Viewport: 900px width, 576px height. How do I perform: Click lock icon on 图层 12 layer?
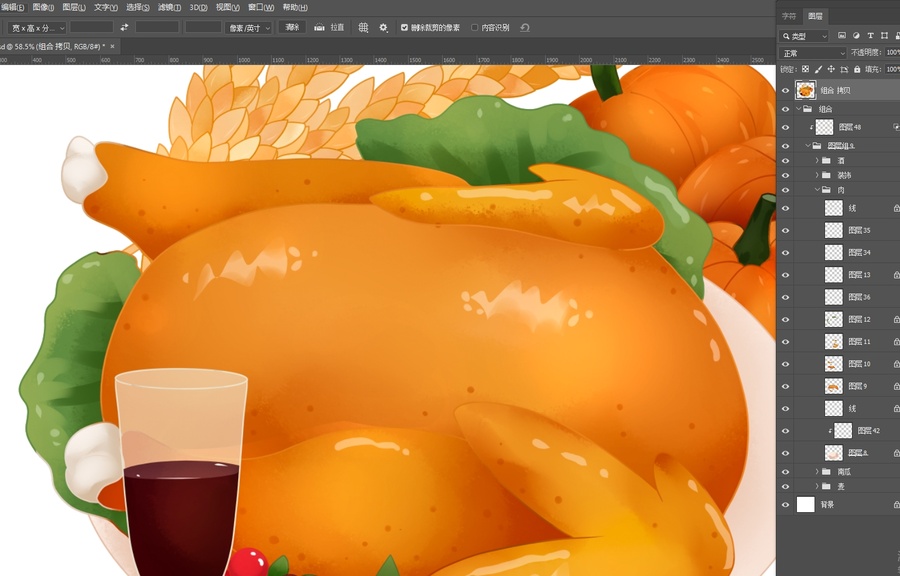(x=896, y=320)
